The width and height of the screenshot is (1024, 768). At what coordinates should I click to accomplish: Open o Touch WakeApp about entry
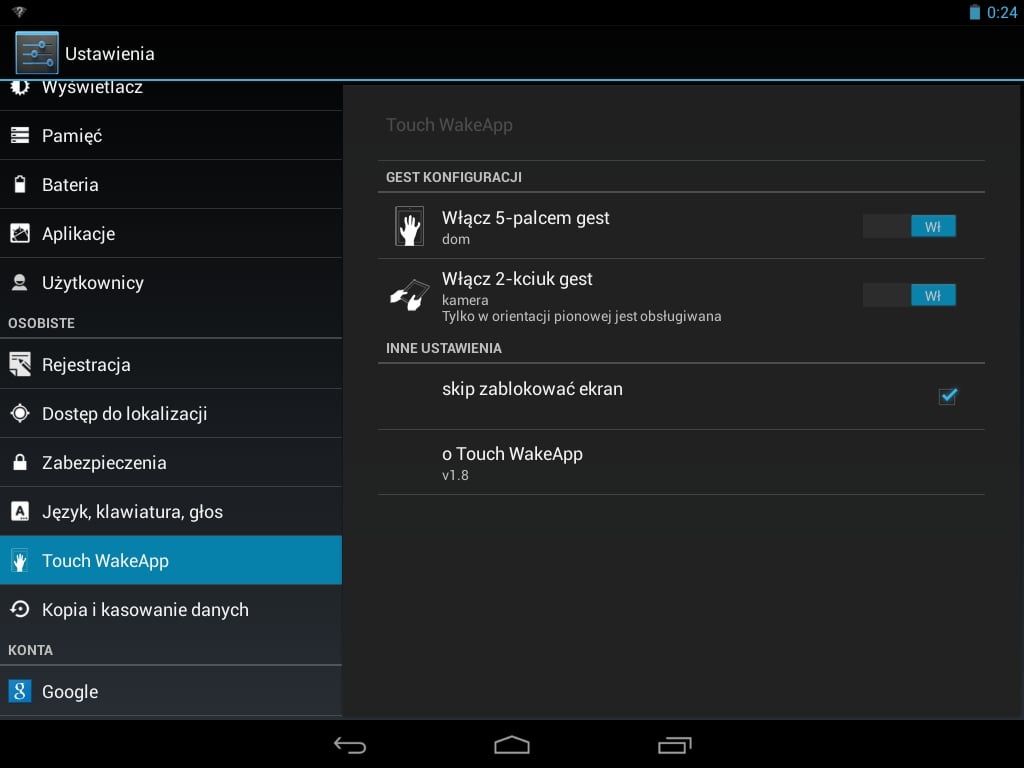[681, 462]
